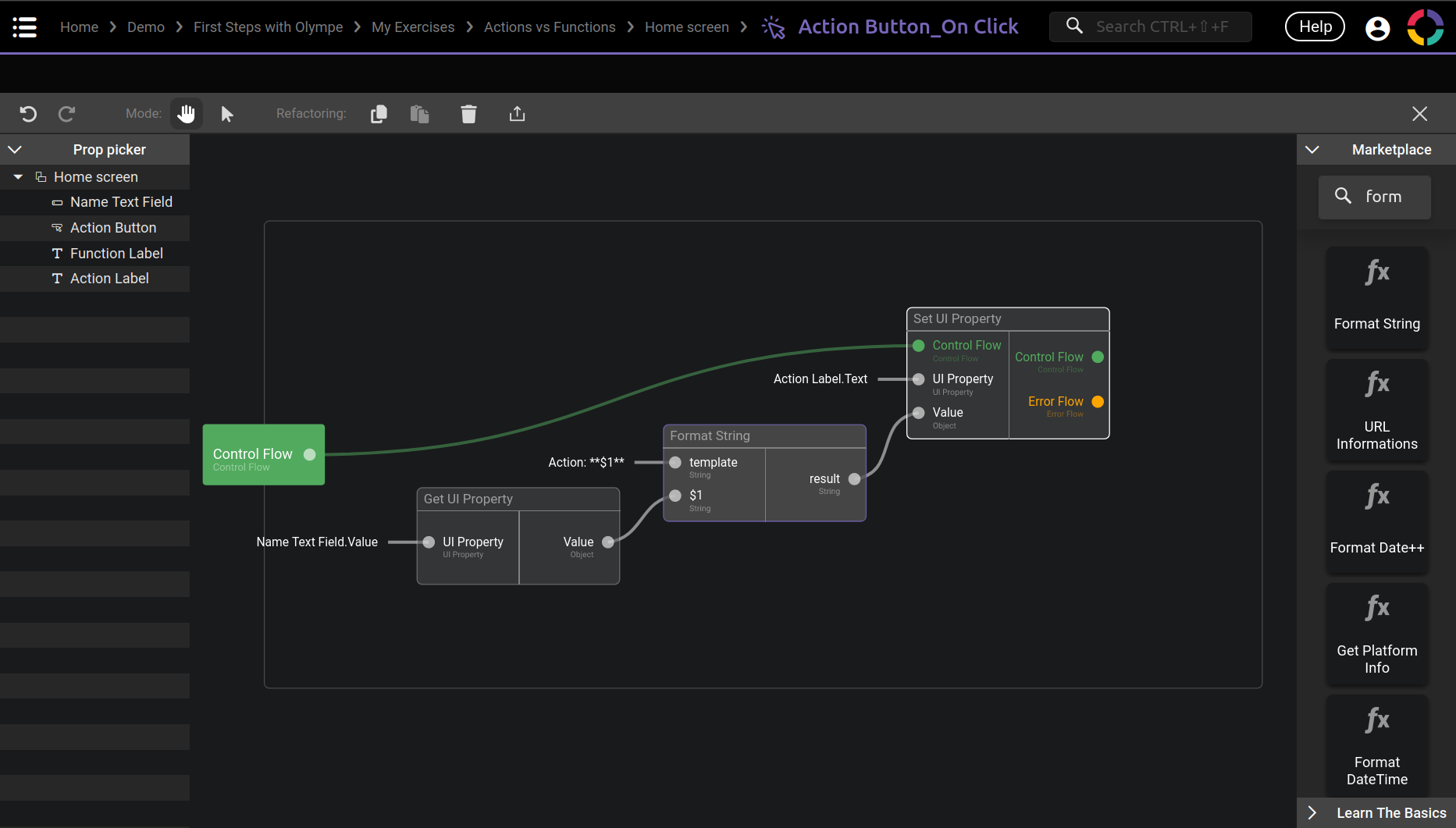Click the undo arrow icon
This screenshot has height=828, width=1456.
point(28,114)
